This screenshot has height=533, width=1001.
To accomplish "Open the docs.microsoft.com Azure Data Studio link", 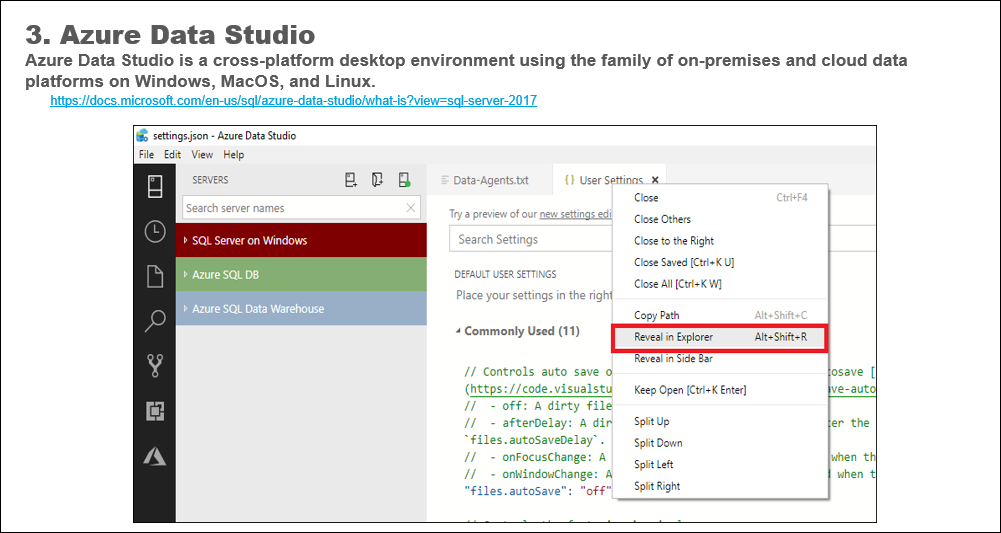I will tap(294, 100).
